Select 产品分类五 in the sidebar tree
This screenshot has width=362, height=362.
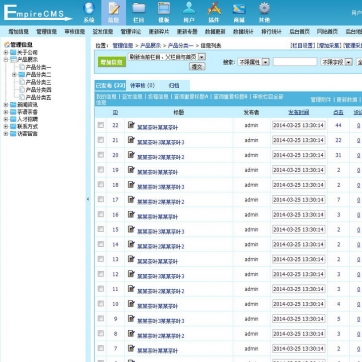[38, 97]
